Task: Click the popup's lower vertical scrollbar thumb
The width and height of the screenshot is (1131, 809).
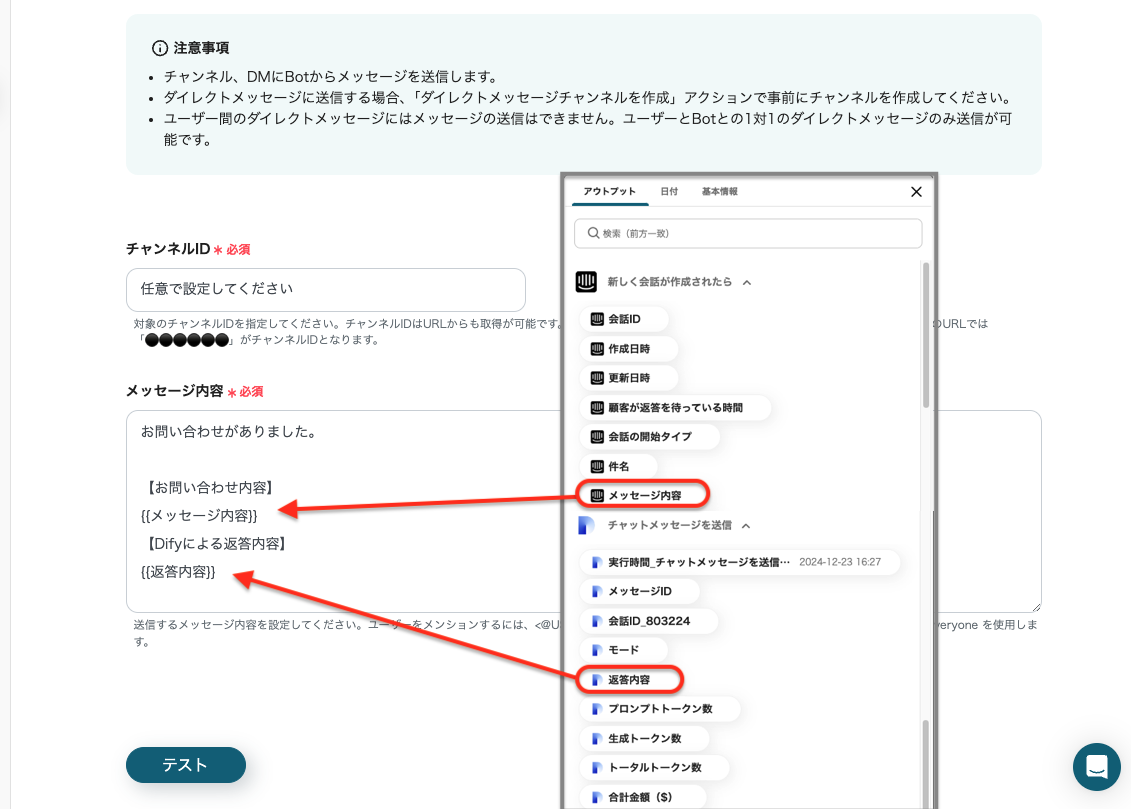Action: (x=926, y=764)
